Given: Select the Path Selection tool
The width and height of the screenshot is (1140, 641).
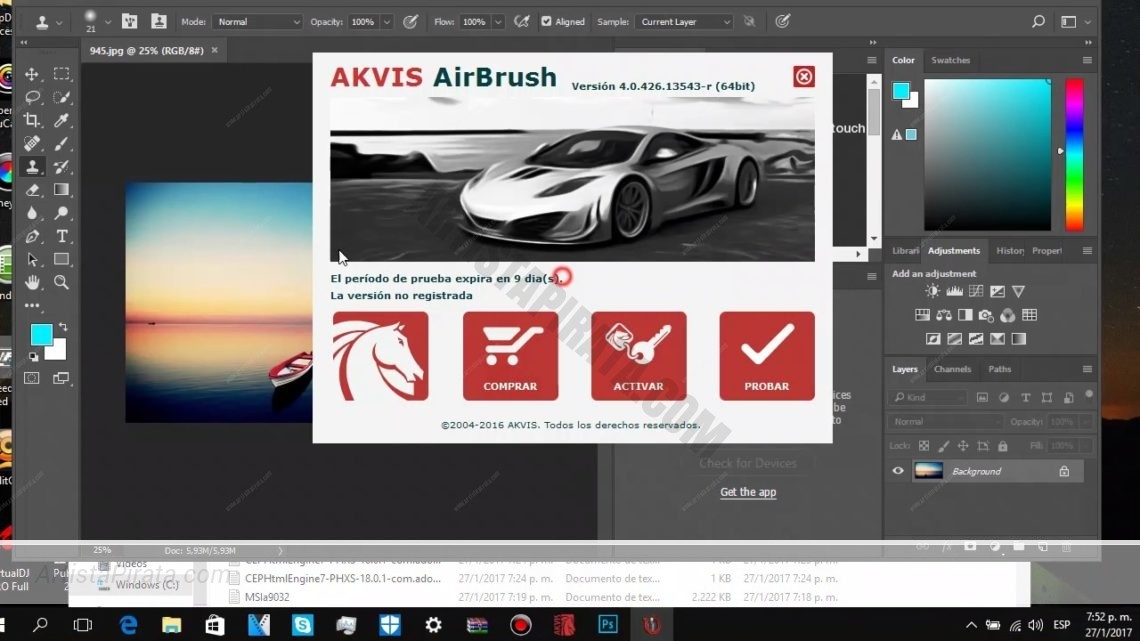Looking at the screenshot, I should pos(32,259).
